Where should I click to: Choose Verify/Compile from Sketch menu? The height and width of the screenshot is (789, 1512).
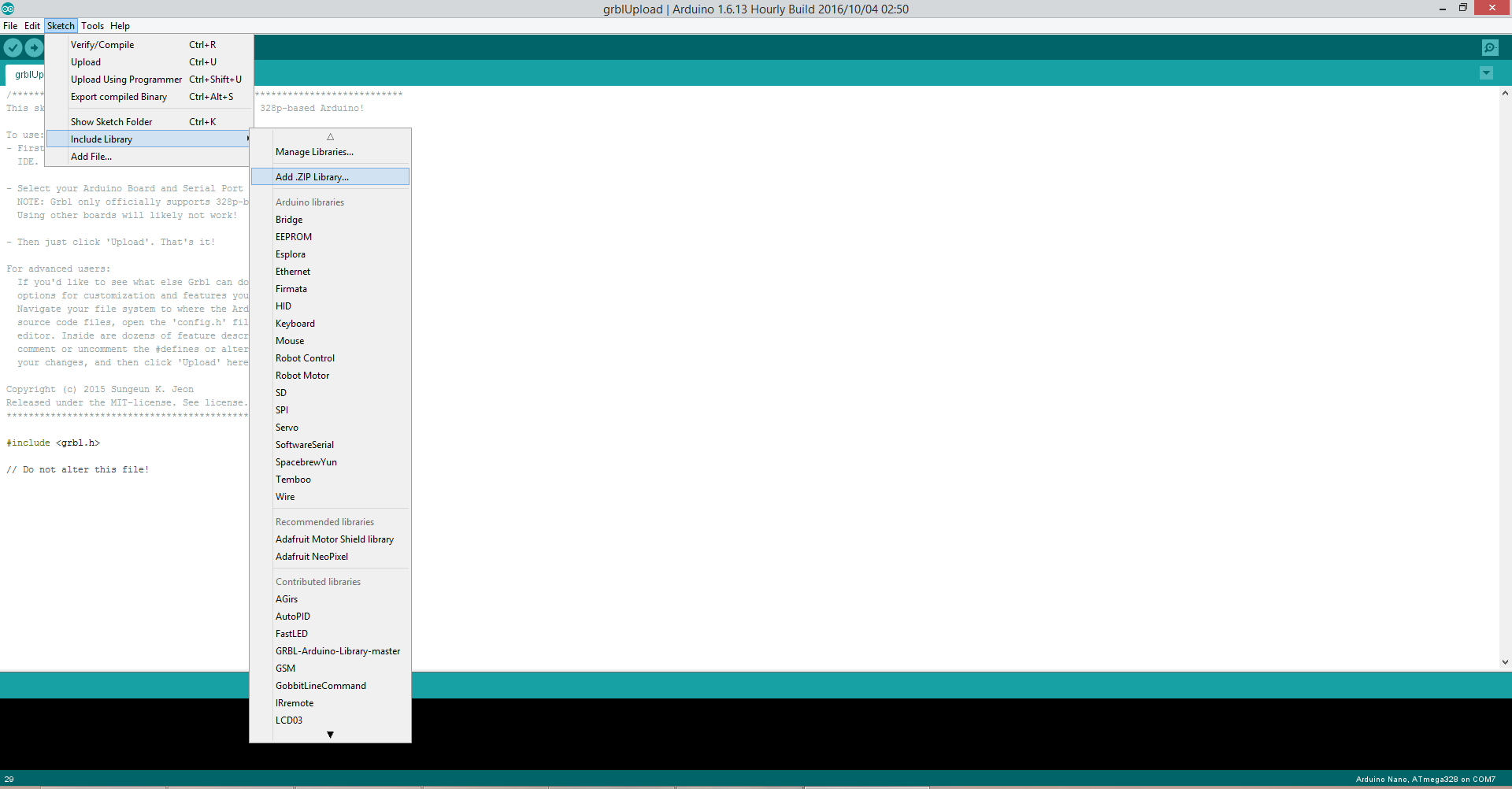click(150, 45)
